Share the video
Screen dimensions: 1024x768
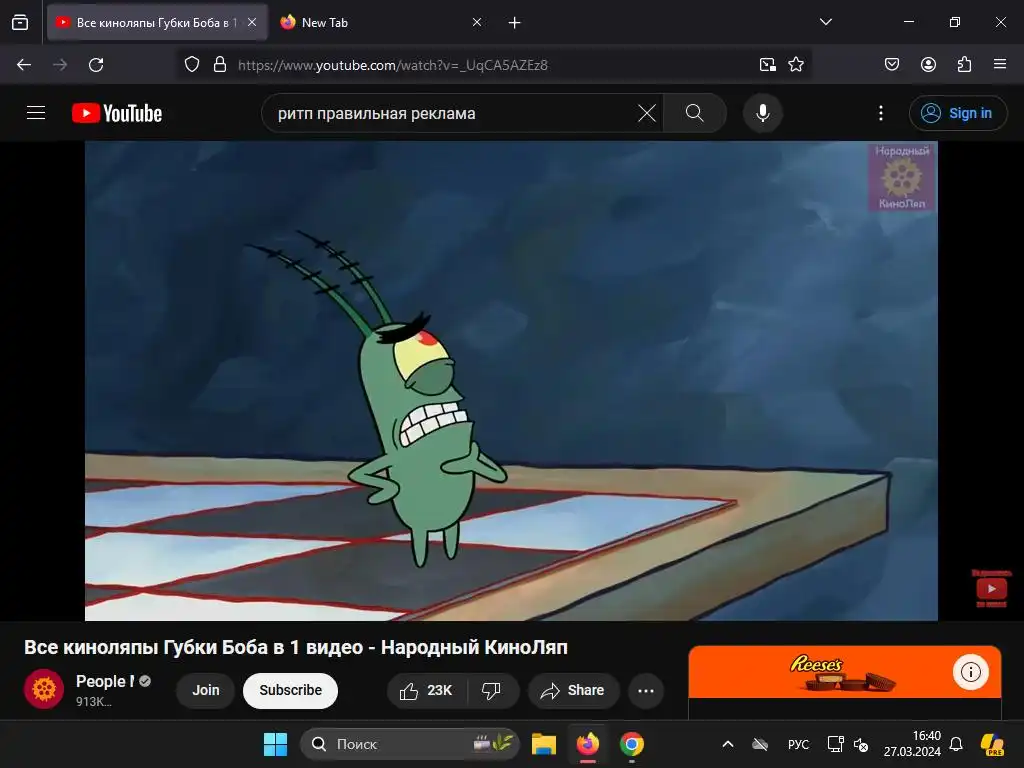pos(573,690)
